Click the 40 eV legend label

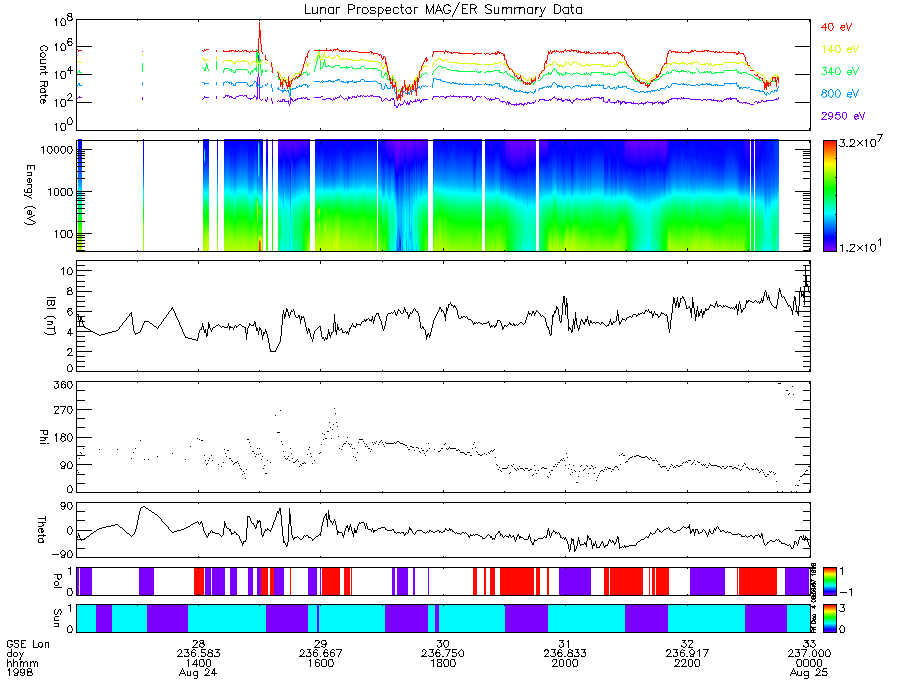[x=836, y=27]
